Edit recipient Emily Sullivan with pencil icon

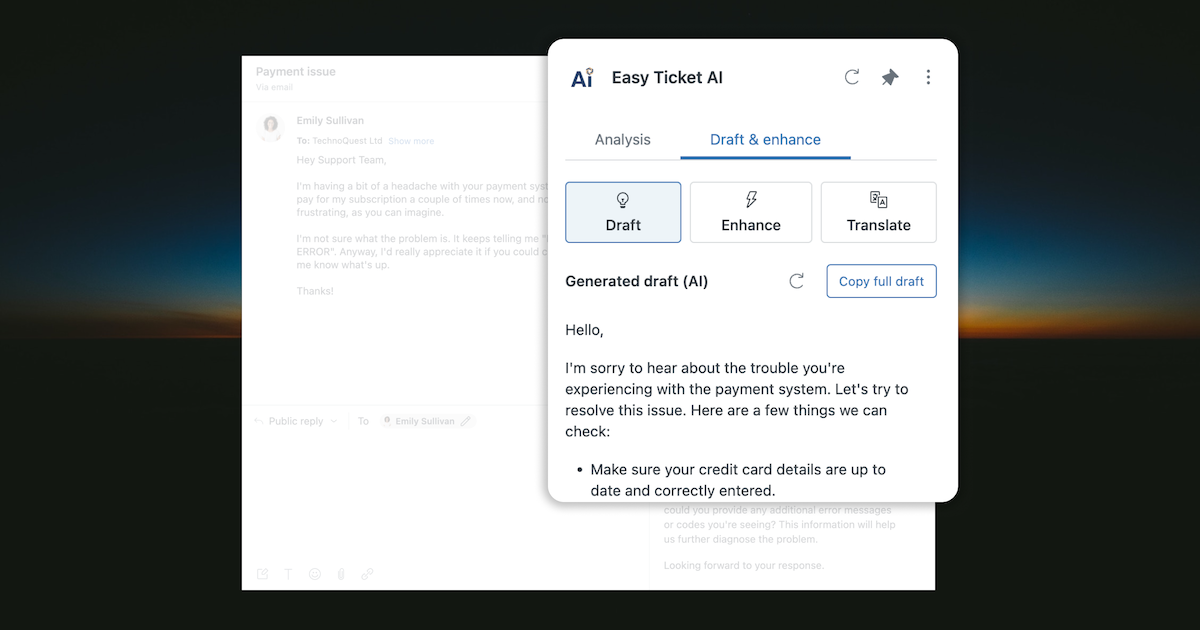click(x=465, y=420)
